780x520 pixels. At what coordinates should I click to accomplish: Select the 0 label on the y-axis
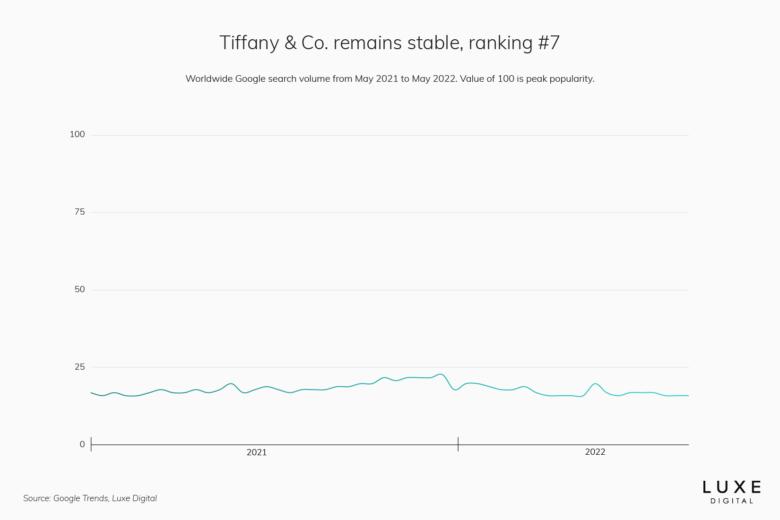tap(82, 444)
